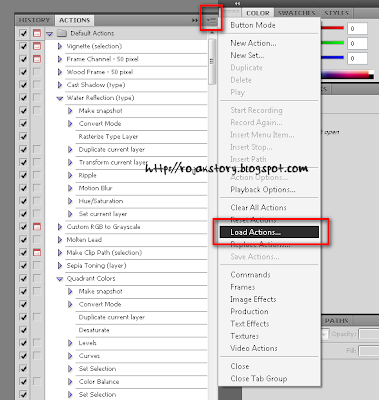Toggle checkbox for Sepia Toning (layer)

[23, 265]
